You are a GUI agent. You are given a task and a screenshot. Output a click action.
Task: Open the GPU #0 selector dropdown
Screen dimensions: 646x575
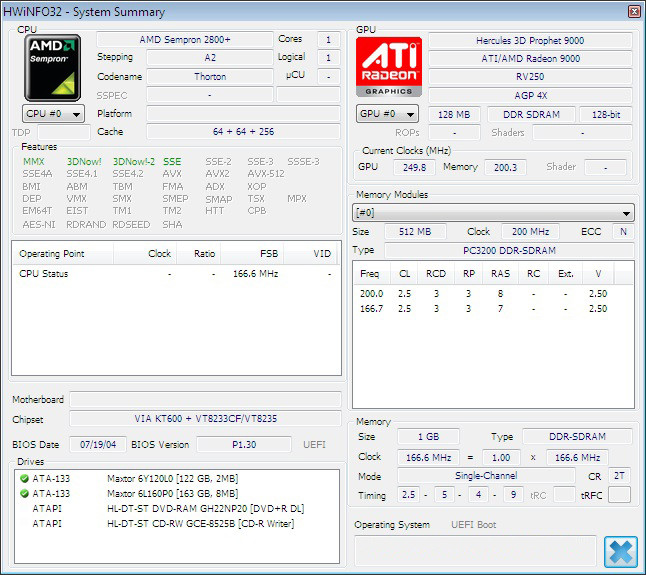coord(387,114)
